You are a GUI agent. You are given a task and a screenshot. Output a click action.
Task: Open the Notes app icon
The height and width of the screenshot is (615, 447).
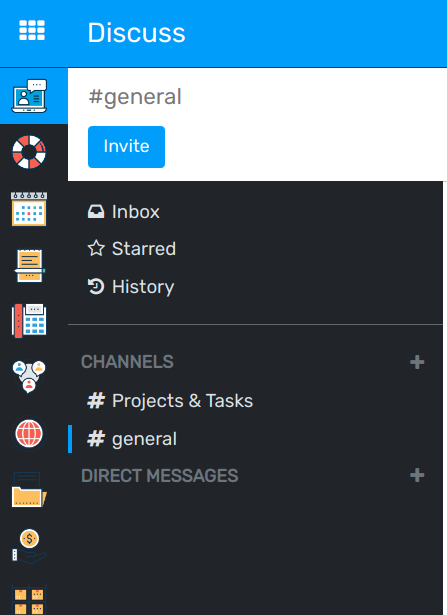coord(30,266)
